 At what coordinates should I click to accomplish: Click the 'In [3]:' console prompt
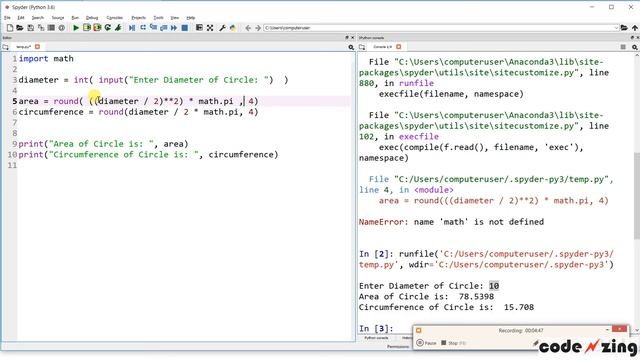point(376,328)
